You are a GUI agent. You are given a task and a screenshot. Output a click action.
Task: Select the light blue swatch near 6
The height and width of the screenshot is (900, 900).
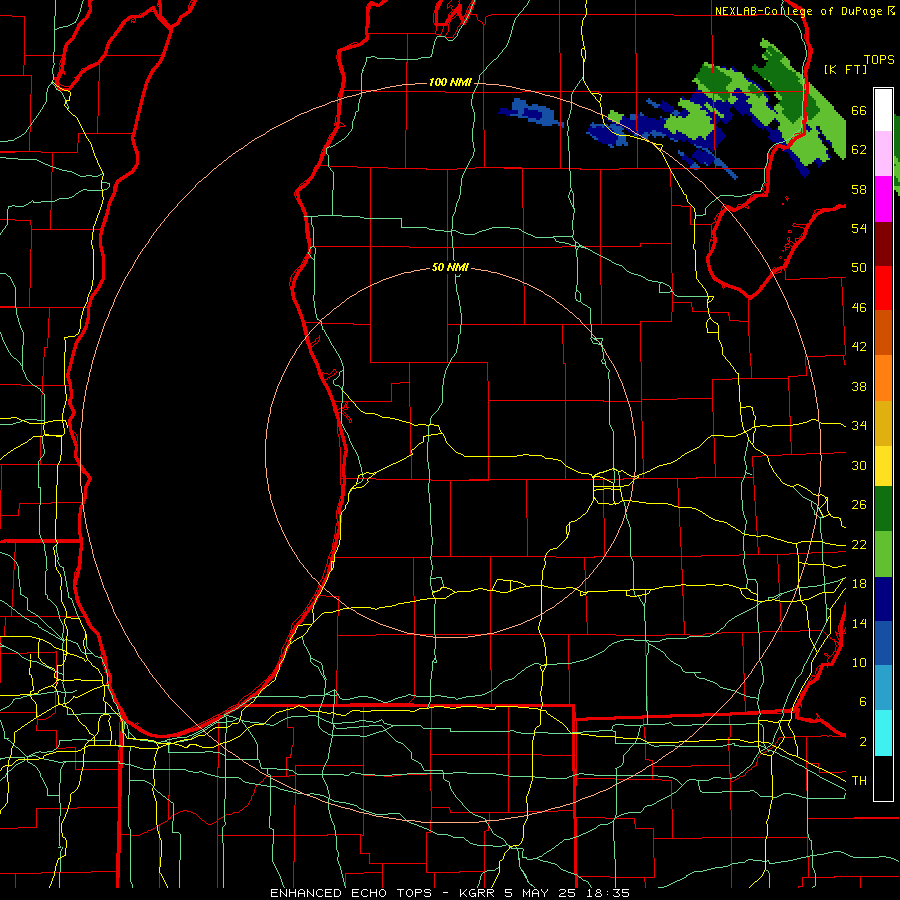pos(883,688)
